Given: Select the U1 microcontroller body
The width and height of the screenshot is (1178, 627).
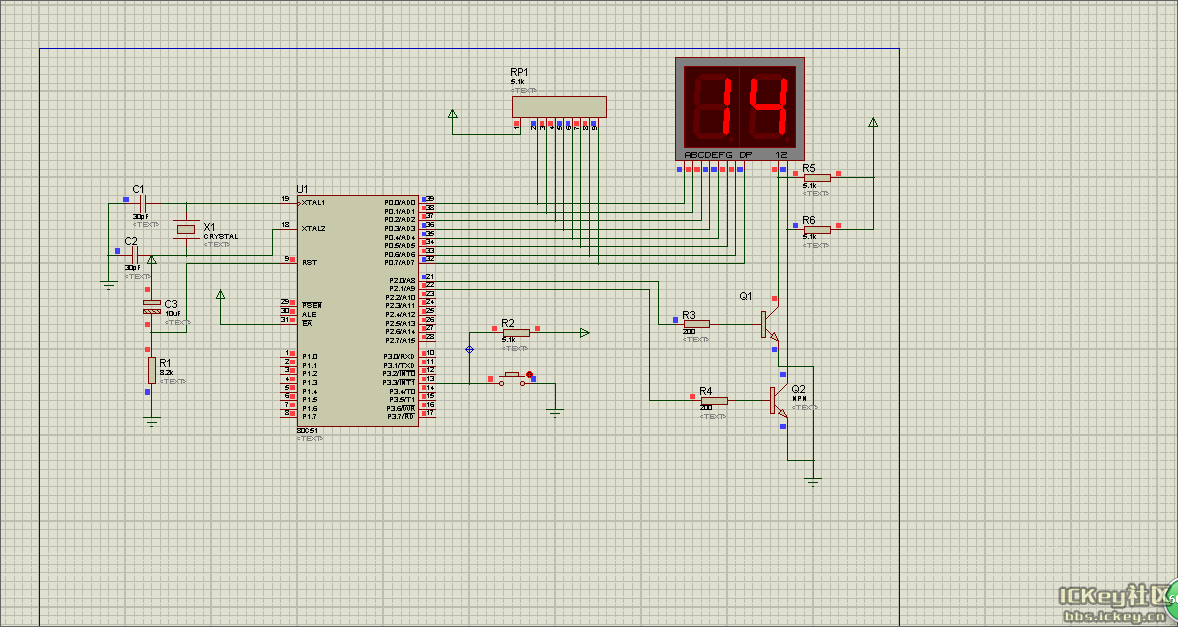Looking at the screenshot, I should (x=358, y=311).
